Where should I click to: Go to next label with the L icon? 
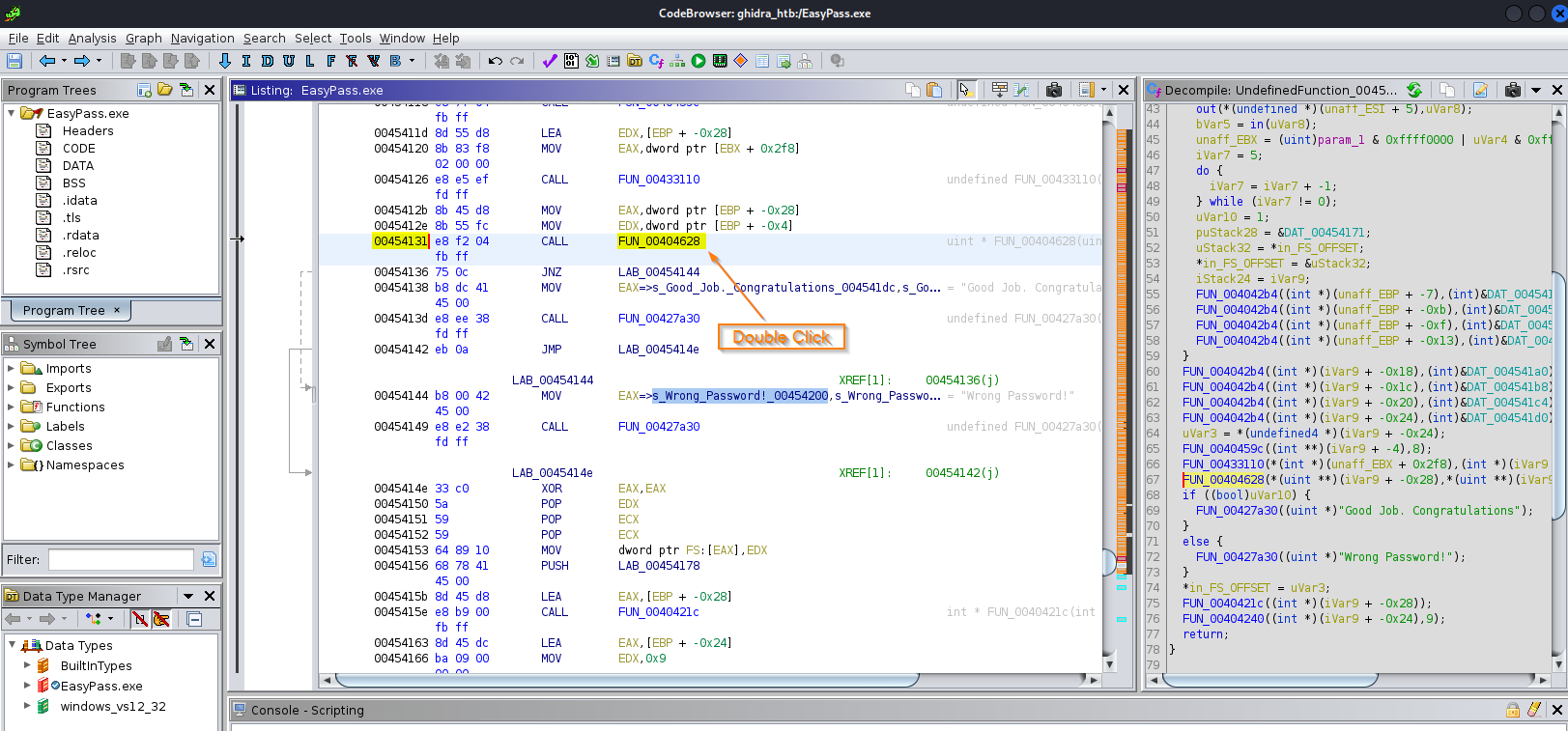(310, 61)
